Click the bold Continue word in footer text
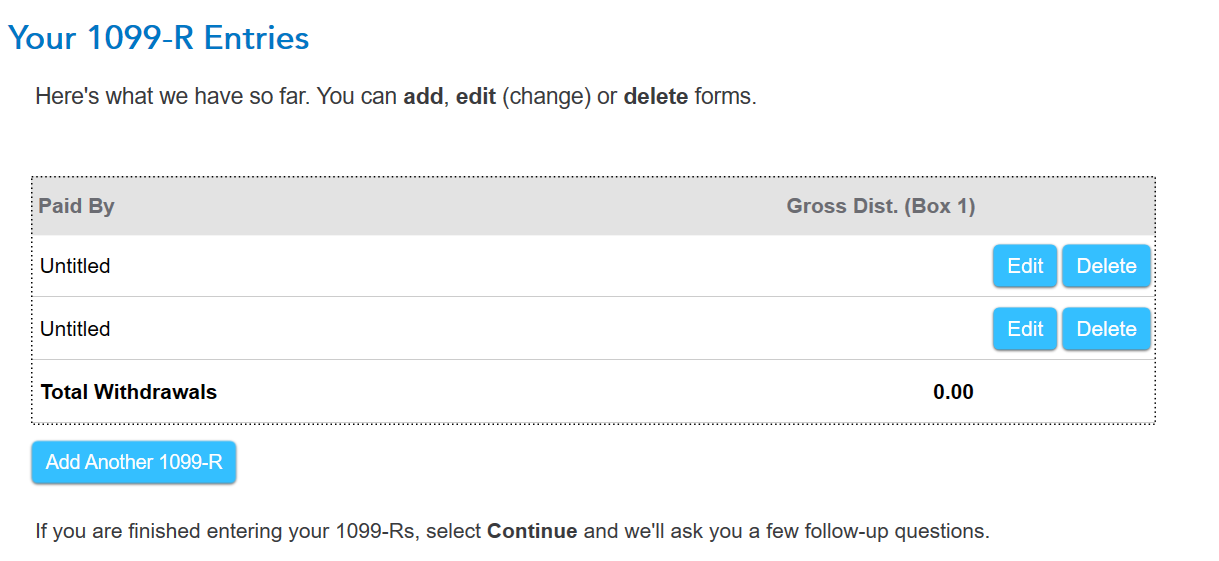The width and height of the screenshot is (1219, 561). tap(532, 531)
